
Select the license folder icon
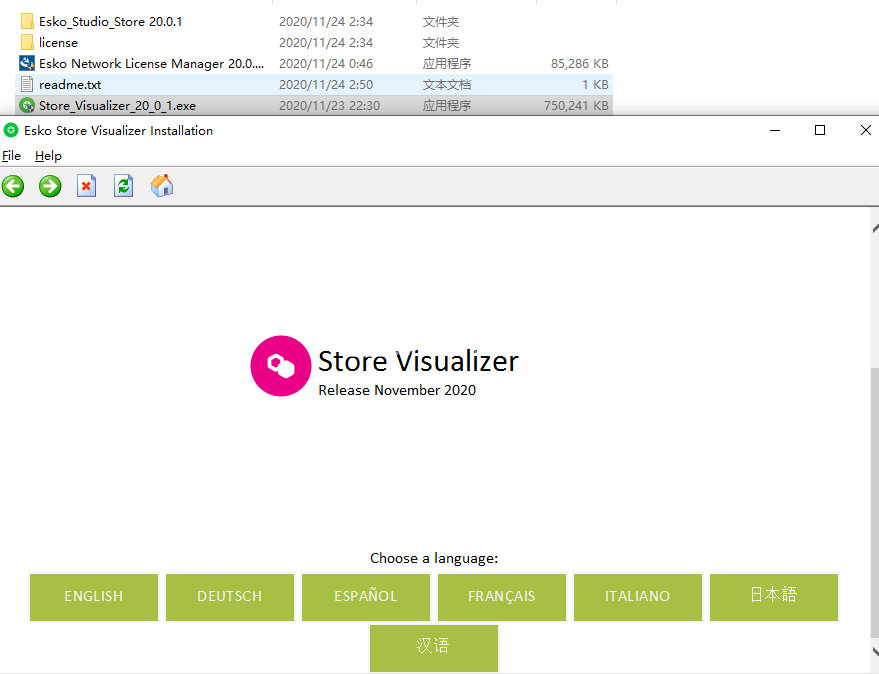pos(27,43)
